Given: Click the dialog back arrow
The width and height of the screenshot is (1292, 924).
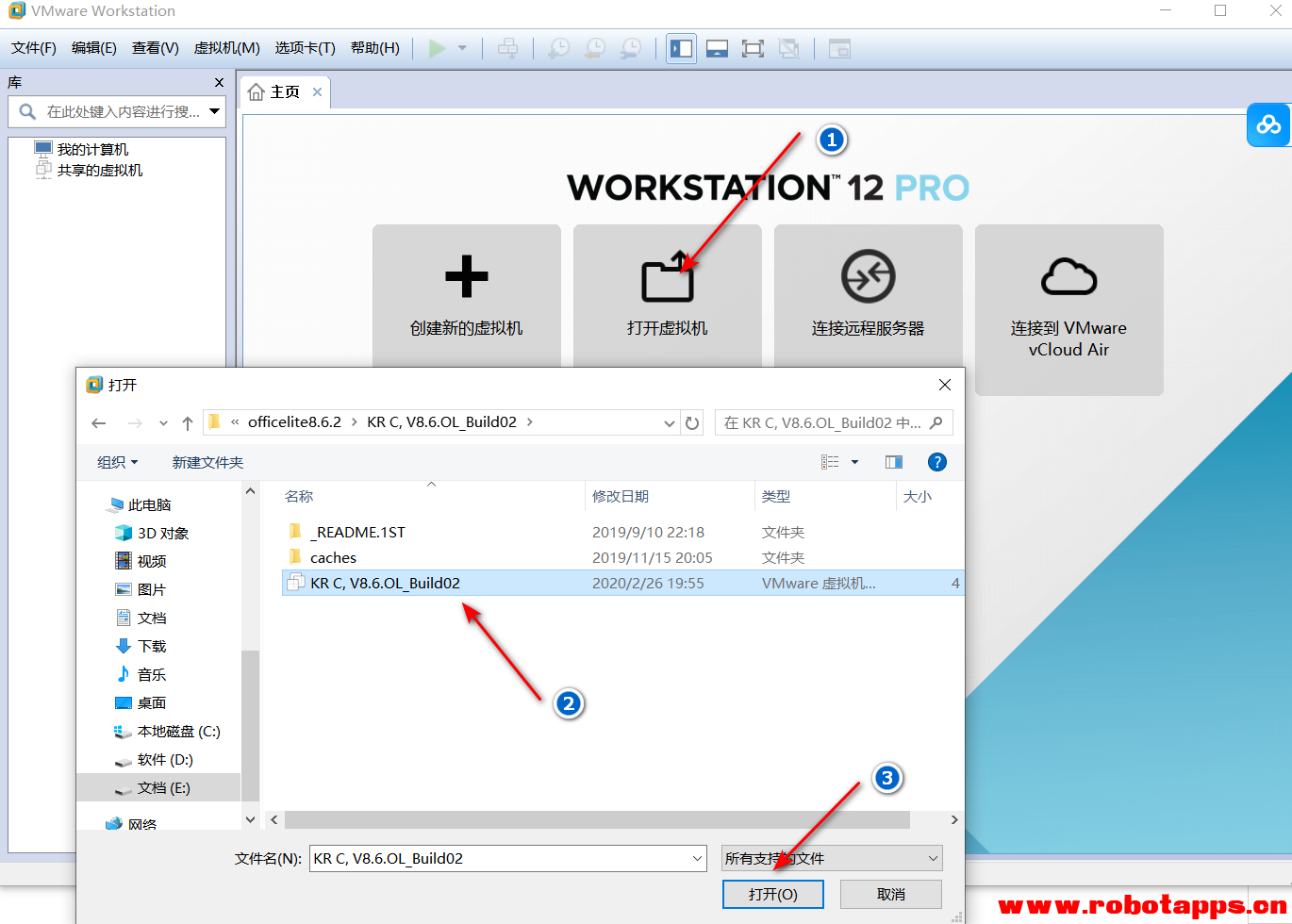Looking at the screenshot, I should coord(99,423).
